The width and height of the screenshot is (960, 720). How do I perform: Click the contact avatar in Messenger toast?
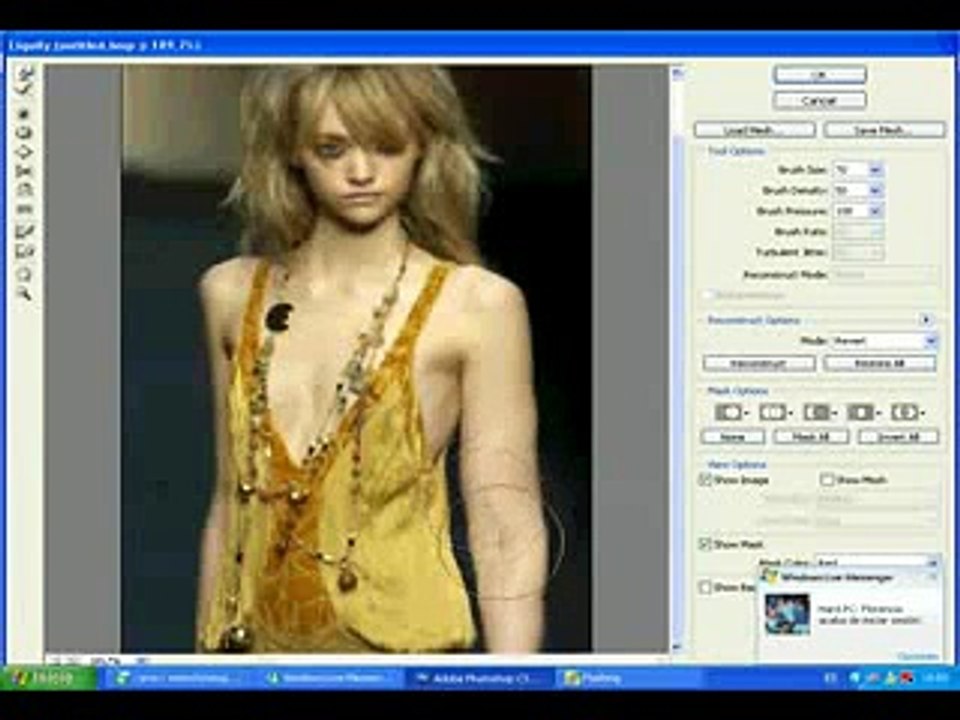787,614
